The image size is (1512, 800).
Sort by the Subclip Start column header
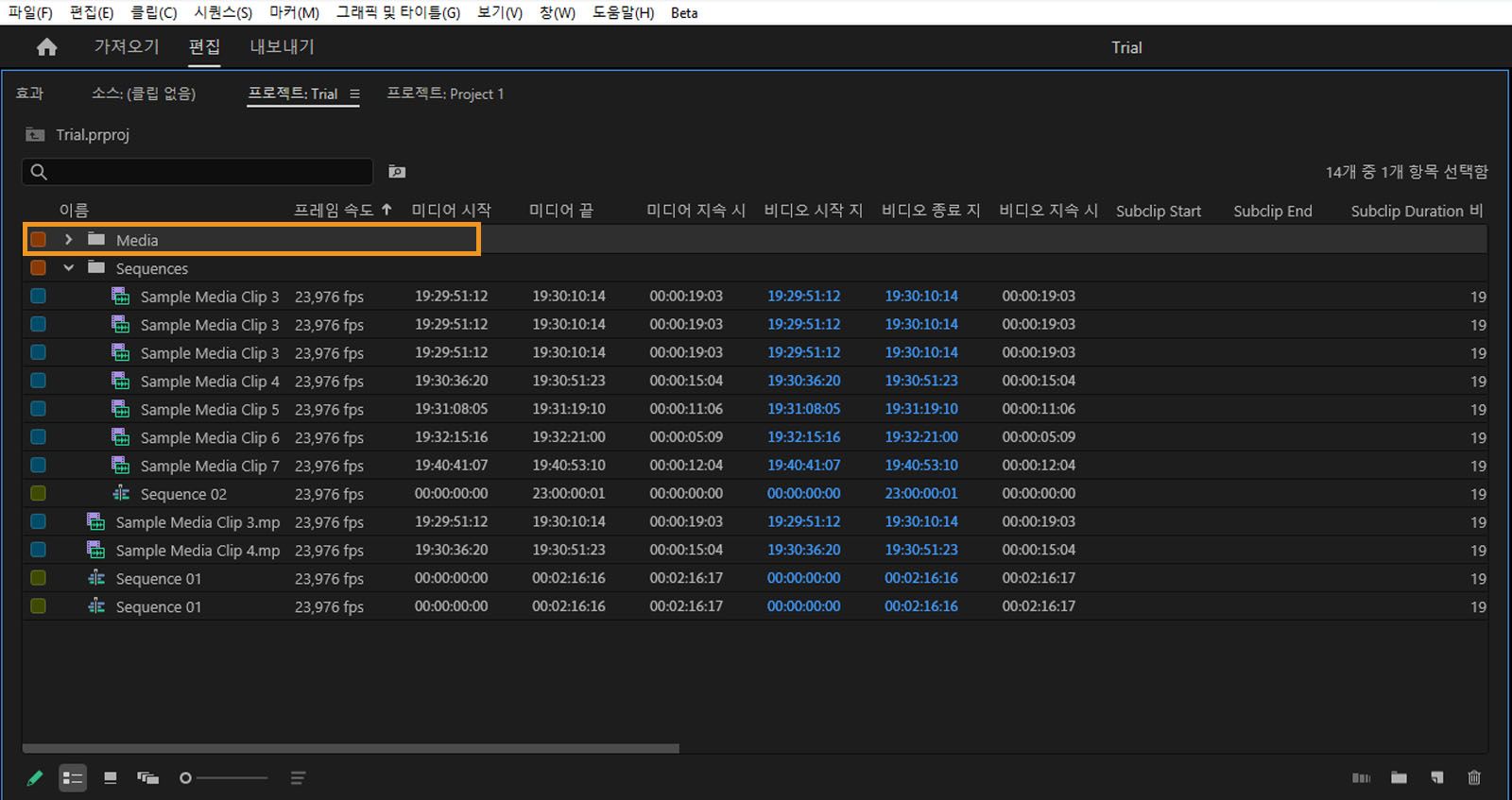tap(1159, 211)
